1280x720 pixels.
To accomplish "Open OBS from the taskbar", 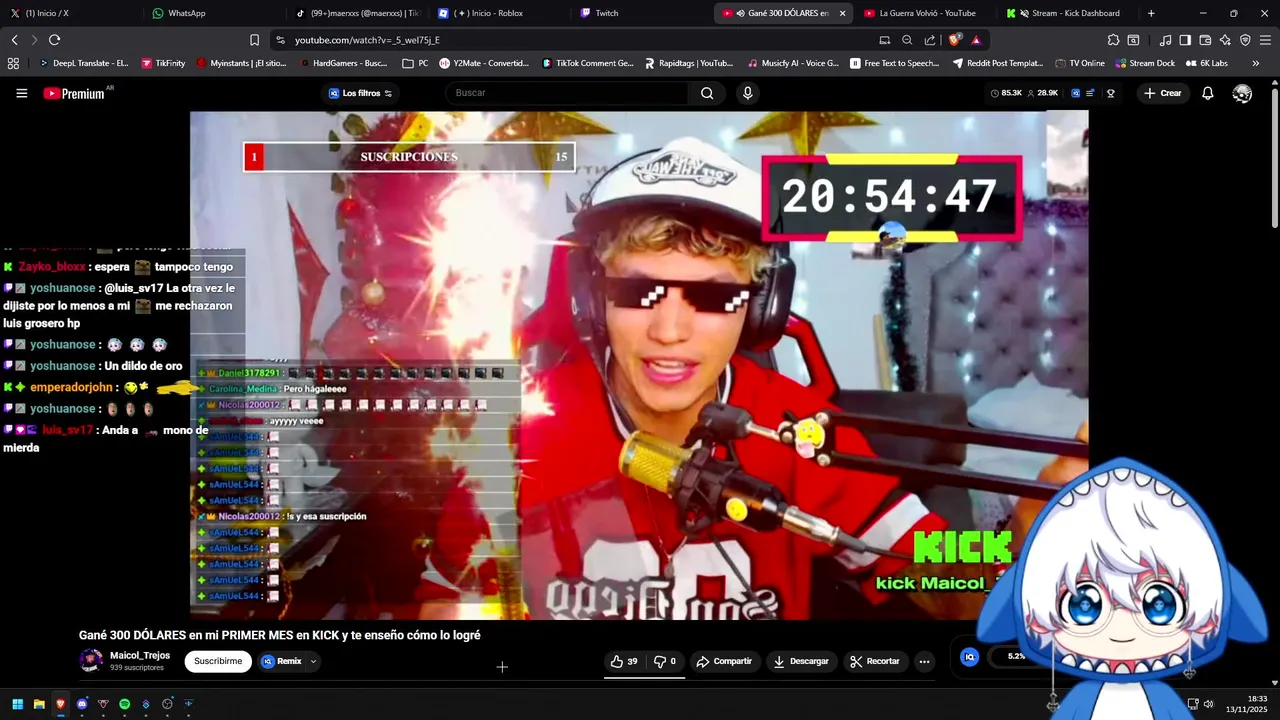I will [167, 704].
